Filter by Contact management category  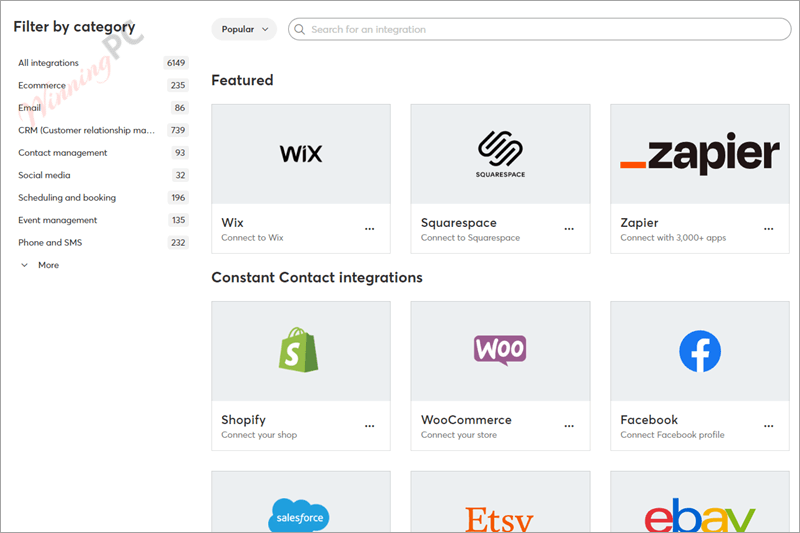(x=63, y=153)
